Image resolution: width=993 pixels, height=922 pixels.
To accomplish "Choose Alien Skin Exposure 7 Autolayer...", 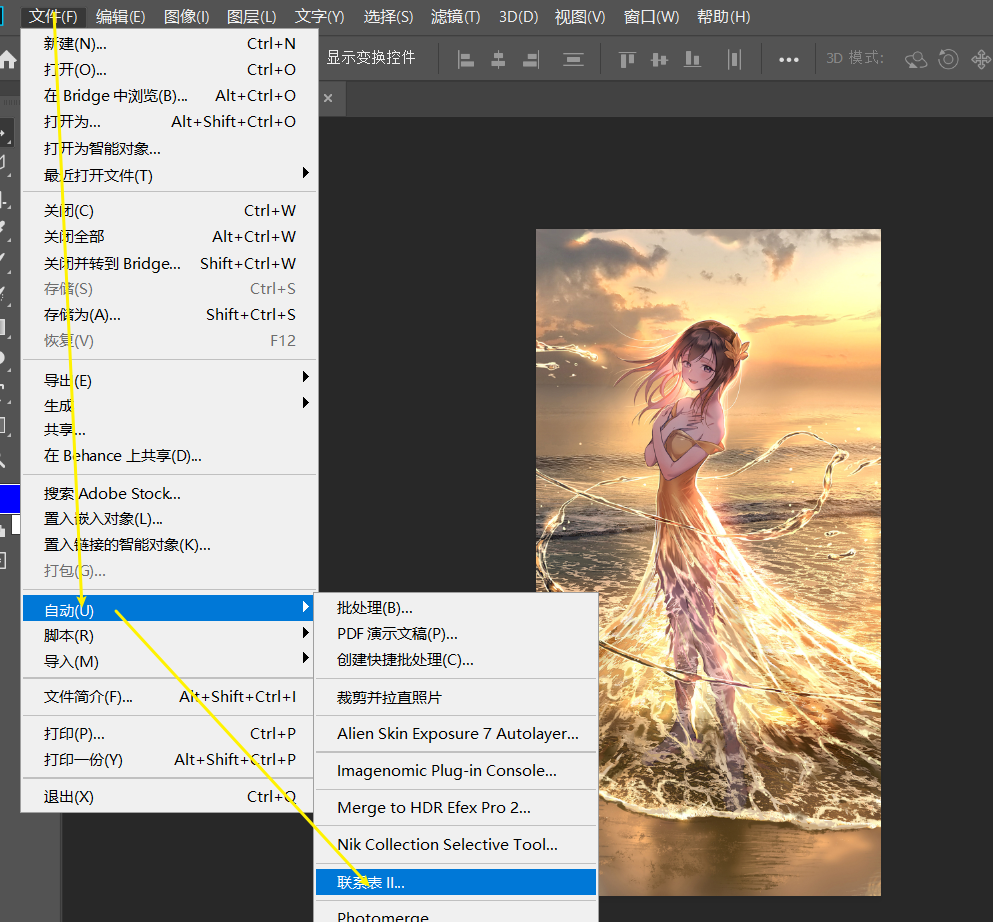I will [456, 734].
